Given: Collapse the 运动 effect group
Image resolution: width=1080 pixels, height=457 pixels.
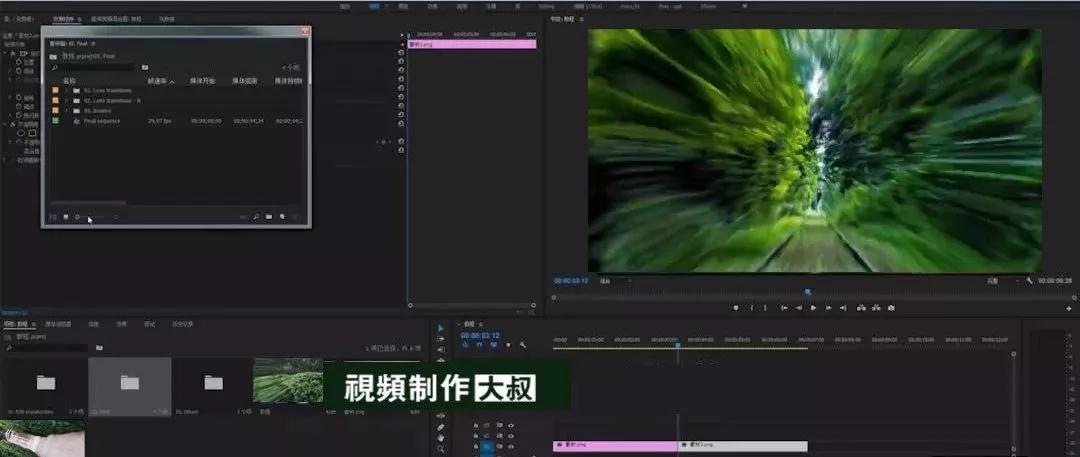Looking at the screenshot, I should (x=4, y=53).
